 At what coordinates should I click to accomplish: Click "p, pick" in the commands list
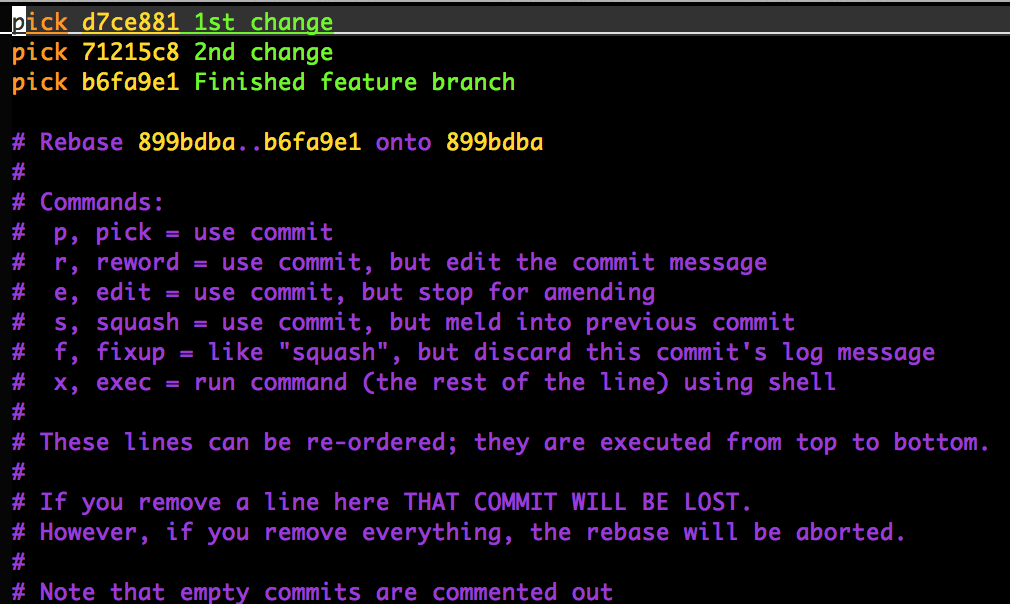[103, 232]
